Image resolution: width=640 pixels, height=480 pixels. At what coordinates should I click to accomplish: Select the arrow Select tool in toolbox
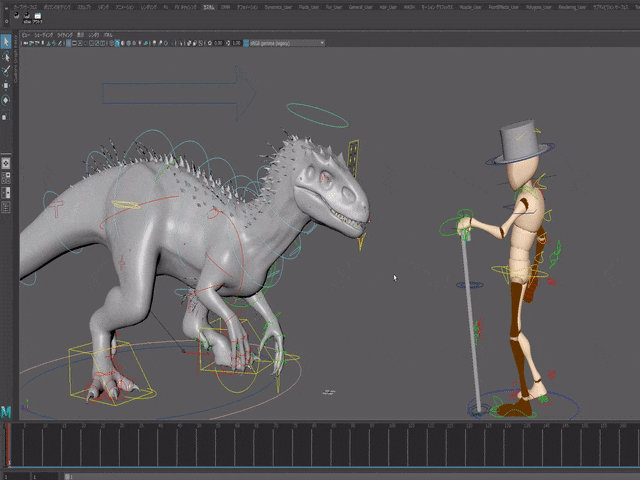click(6, 42)
